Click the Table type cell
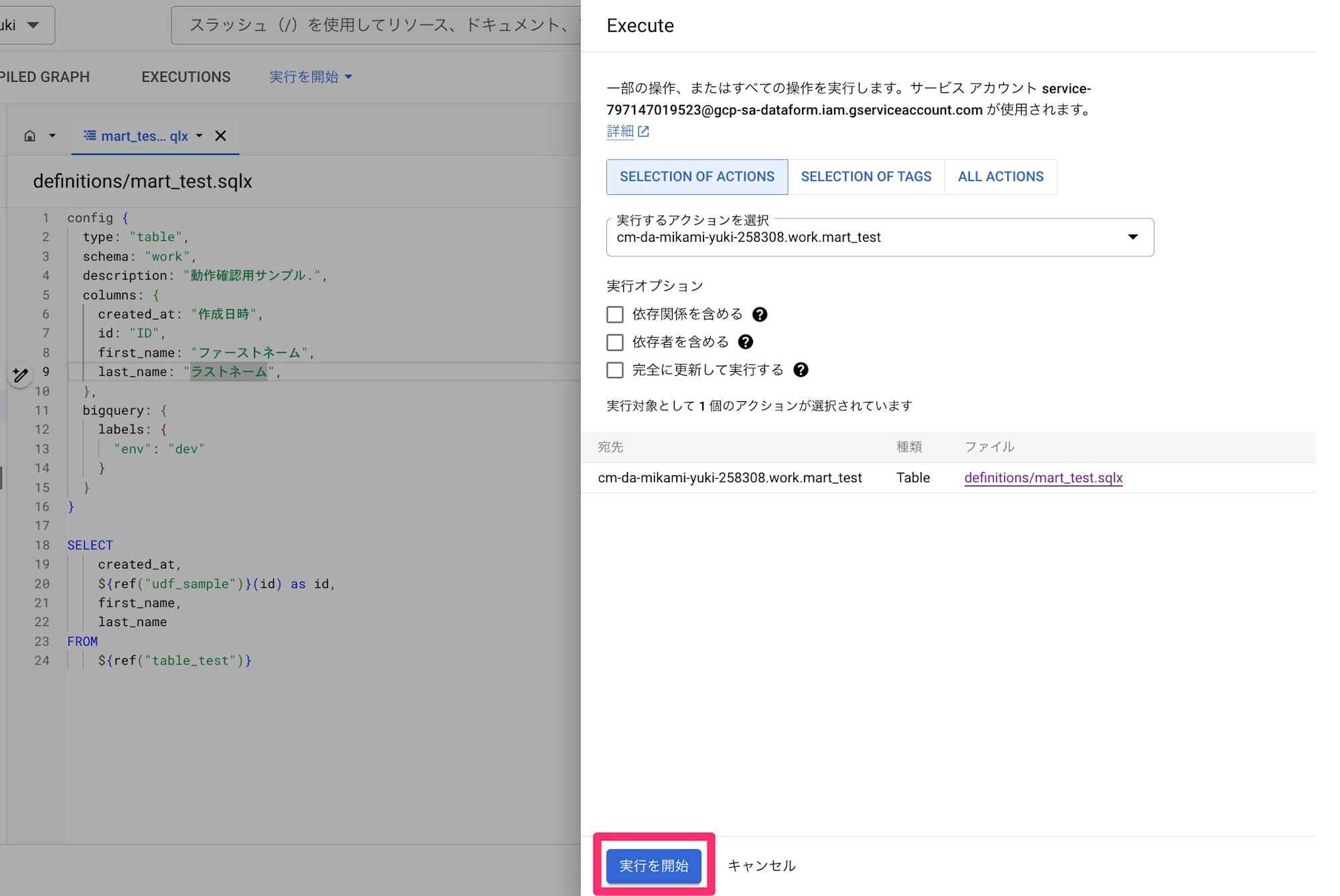 click(913, 477)
